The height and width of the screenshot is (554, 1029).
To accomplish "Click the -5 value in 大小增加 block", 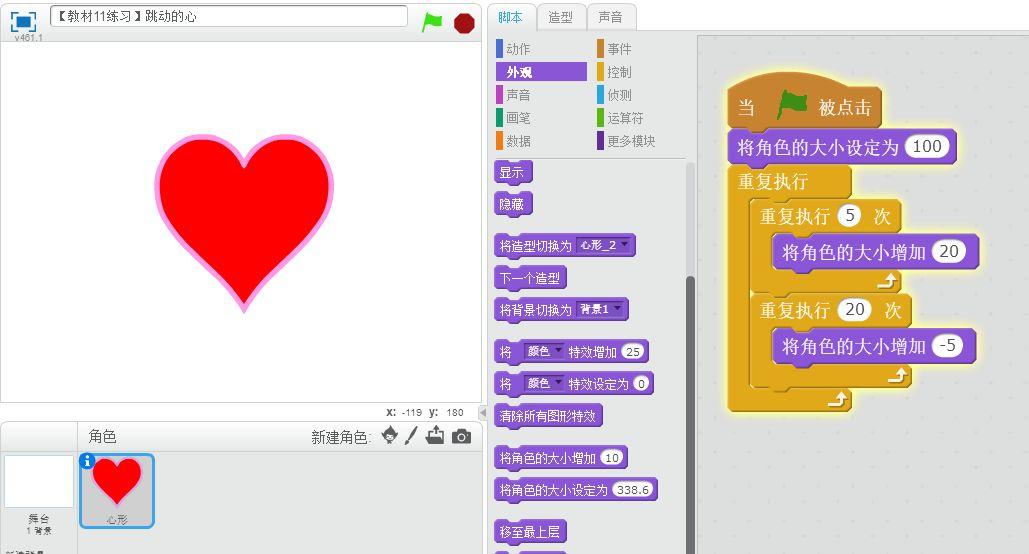I will [x=948, y=345].
